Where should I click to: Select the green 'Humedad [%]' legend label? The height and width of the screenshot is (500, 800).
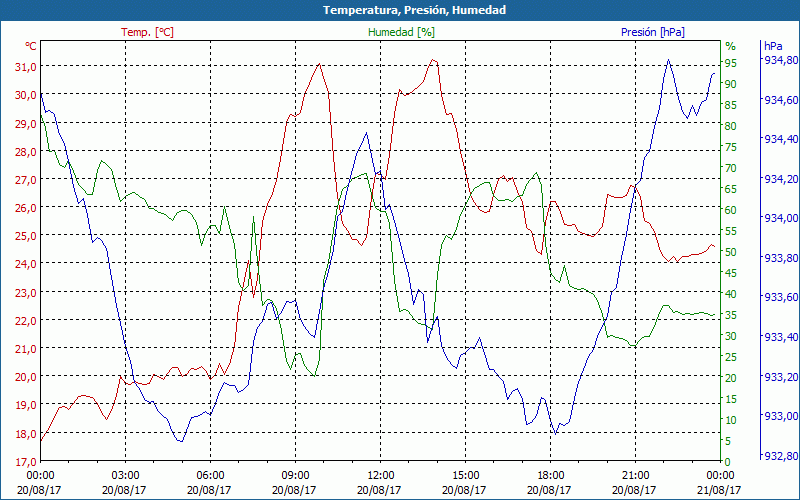(401, 32)
